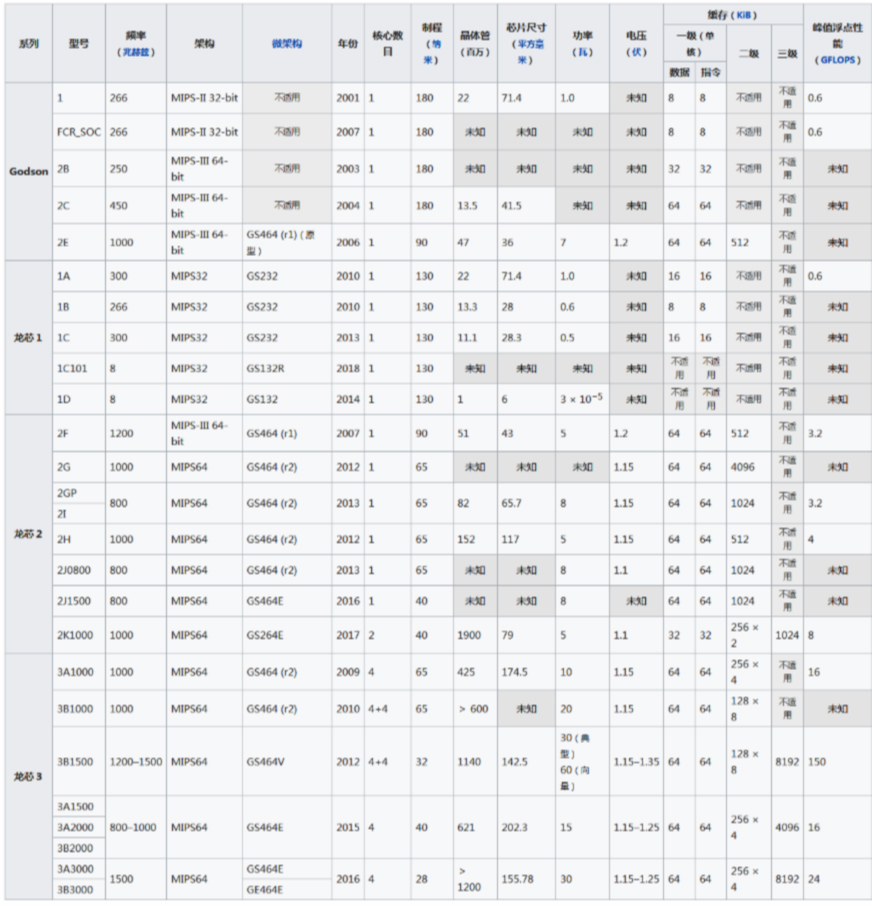Select the GE464E microarchitecture cell
The height and width of the screenshot is (906, 872).
[x=287, y=890]
